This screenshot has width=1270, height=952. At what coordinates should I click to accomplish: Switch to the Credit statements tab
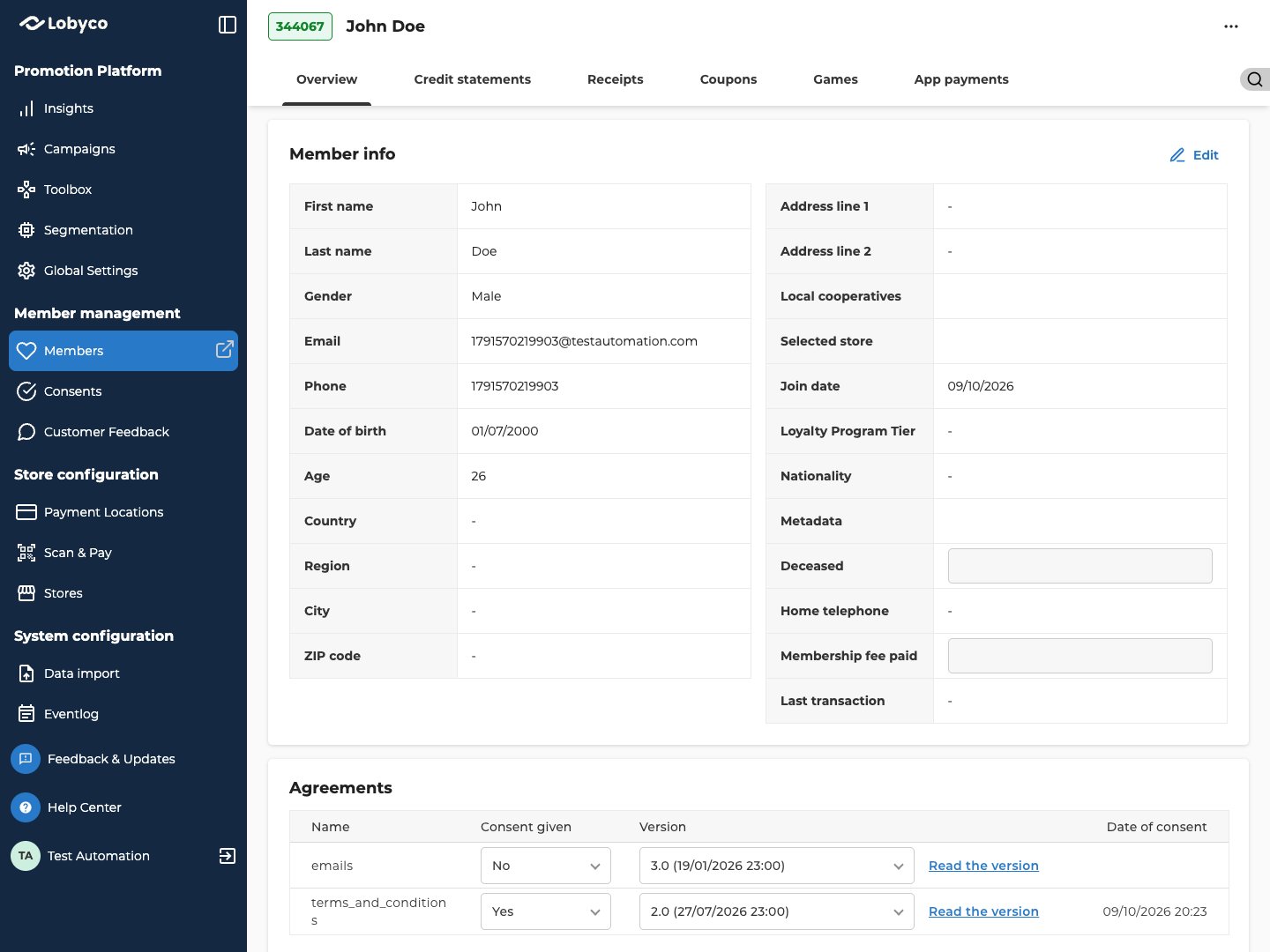coord(473,79)
